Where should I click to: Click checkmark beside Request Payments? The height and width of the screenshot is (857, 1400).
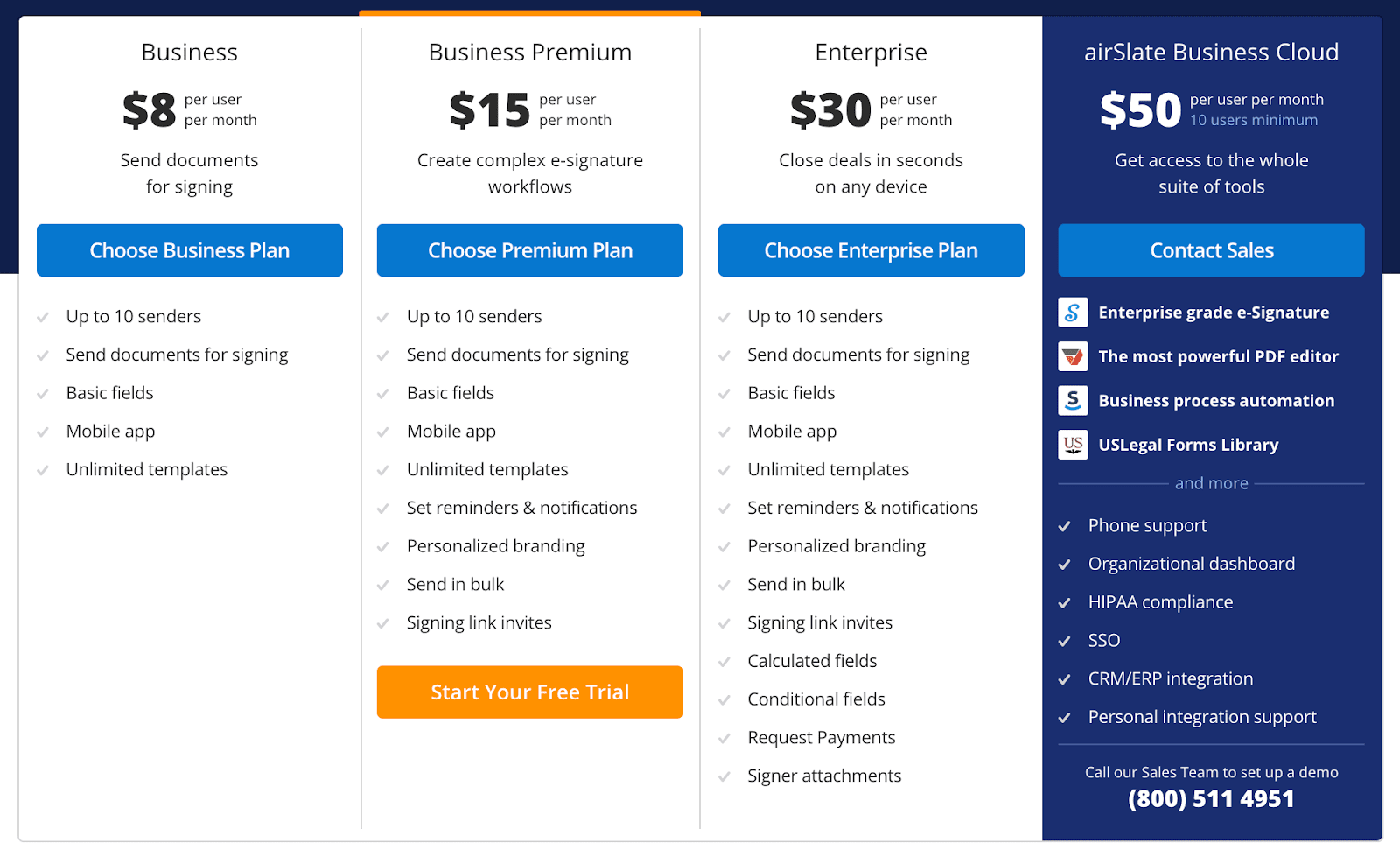point(724,739)
